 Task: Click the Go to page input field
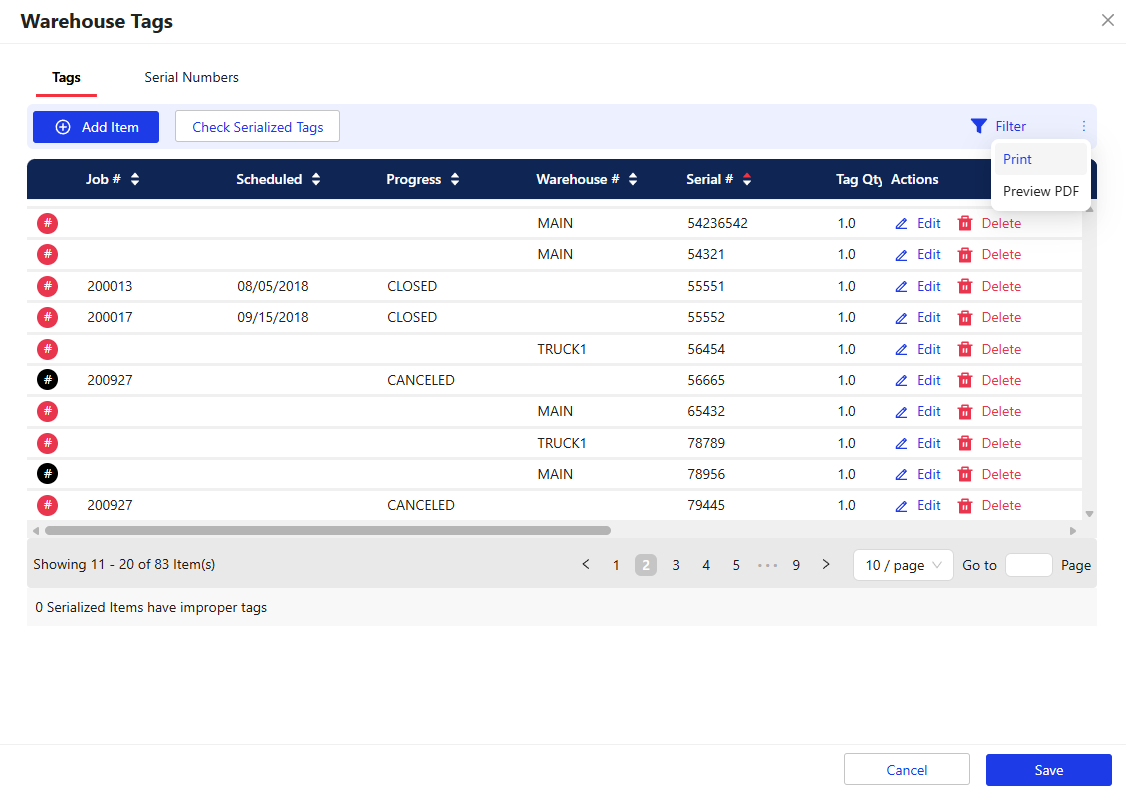pyautogui.click(x=1028, y=565)
